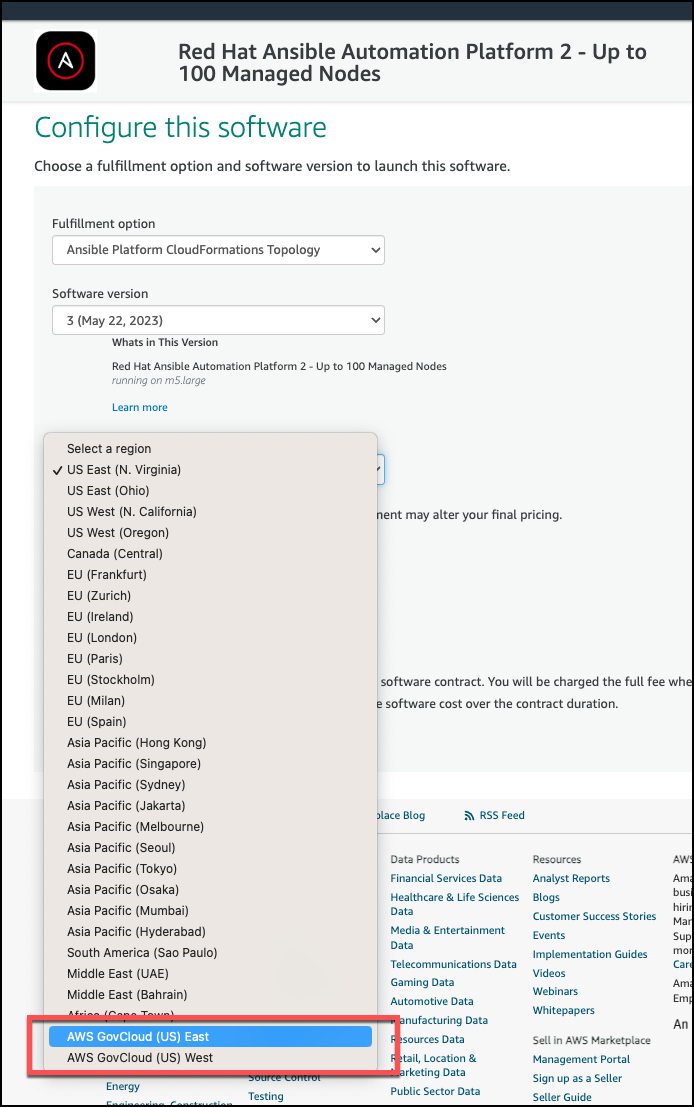Screen dimensions: 694x1107
Task: Open Implementation Guides link
Action: click(x=590, y=955)
